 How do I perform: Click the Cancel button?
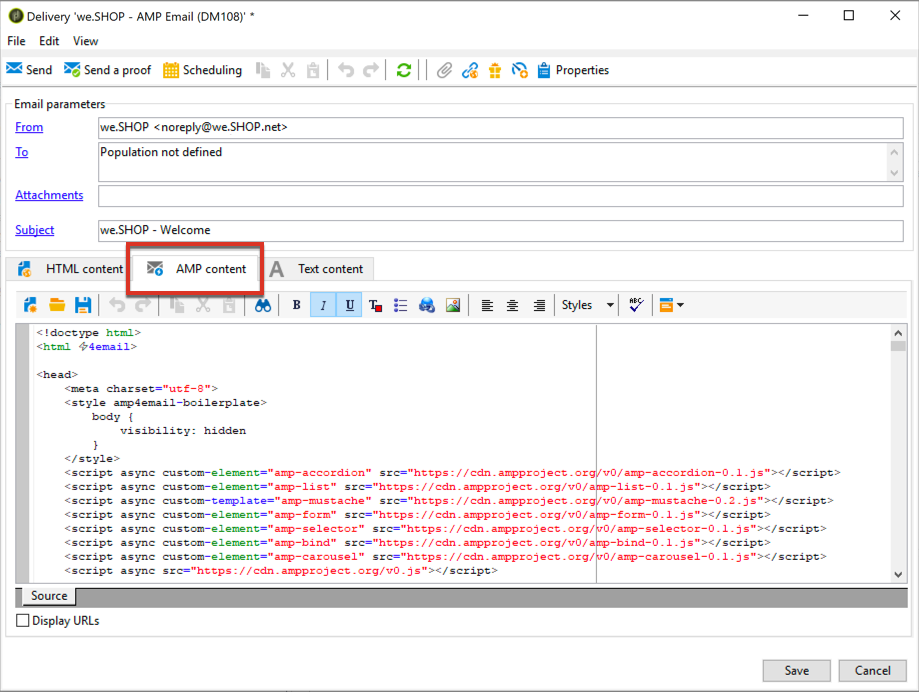pos(872,670)
